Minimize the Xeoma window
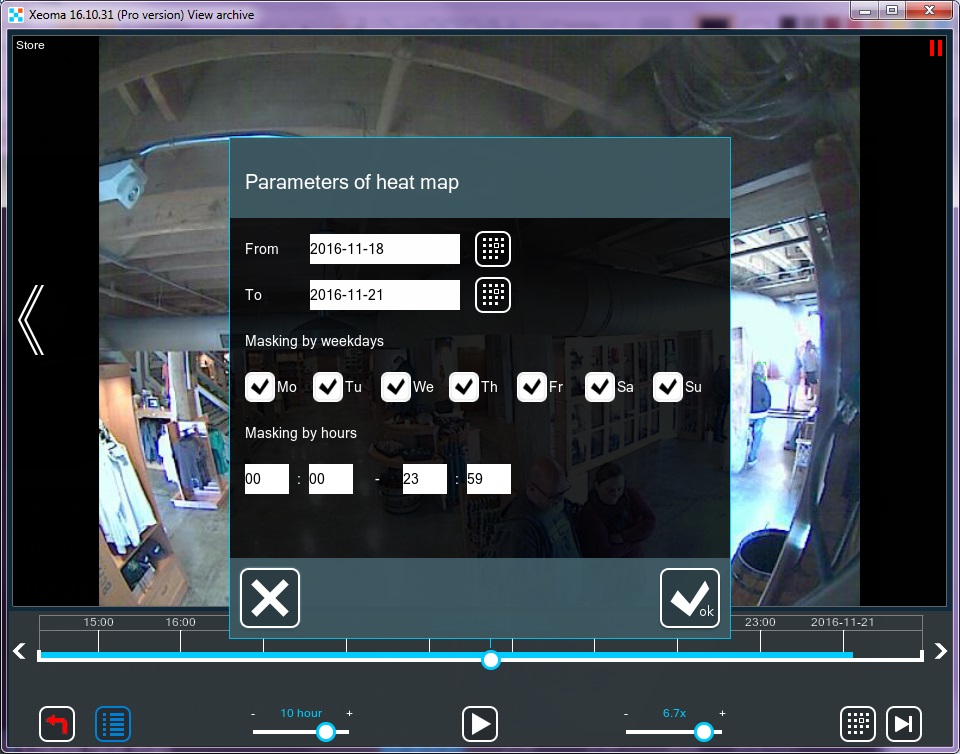The height and width of the screenshot is (754, 960). point(865,10)
